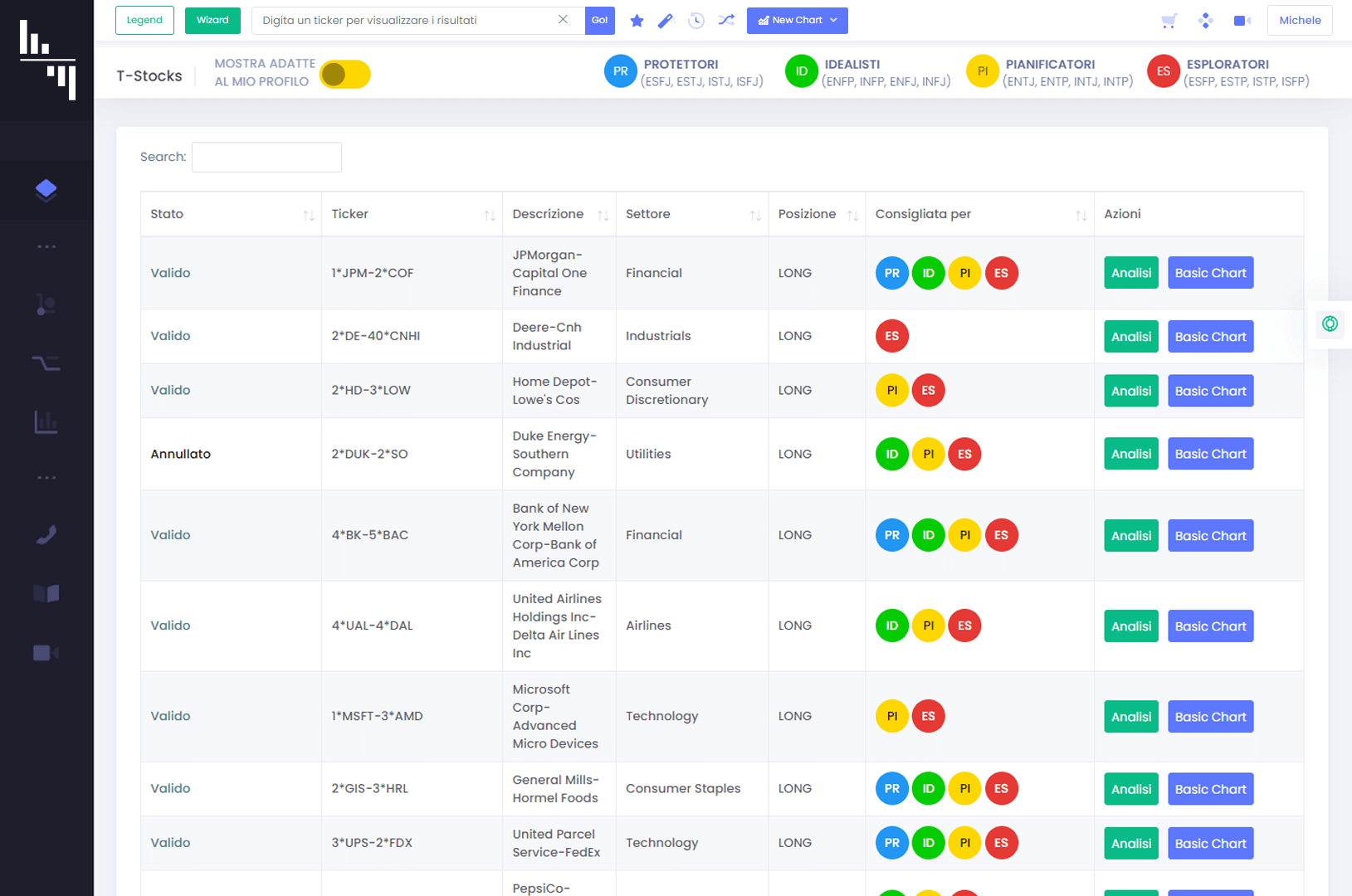
Task: Click the phone icon in left sidebar
Action: click(x=46, y=535)
